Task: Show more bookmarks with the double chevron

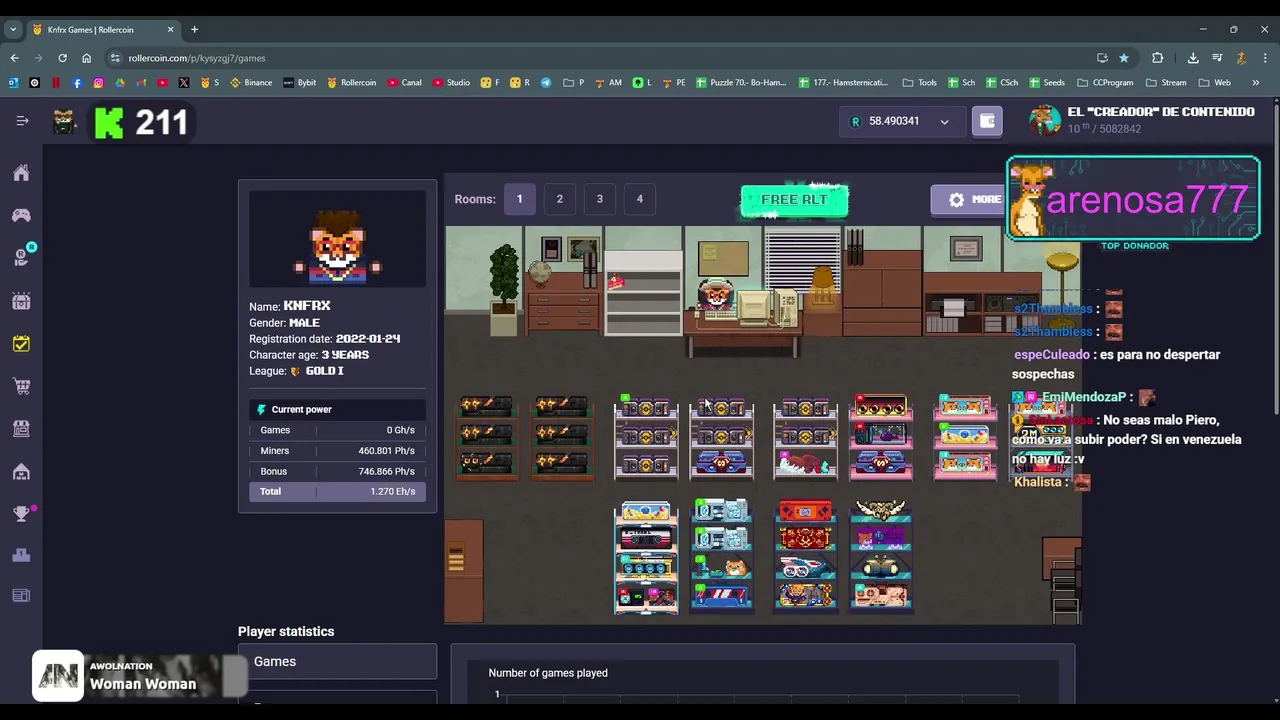Action: [x=1255, y=83]
